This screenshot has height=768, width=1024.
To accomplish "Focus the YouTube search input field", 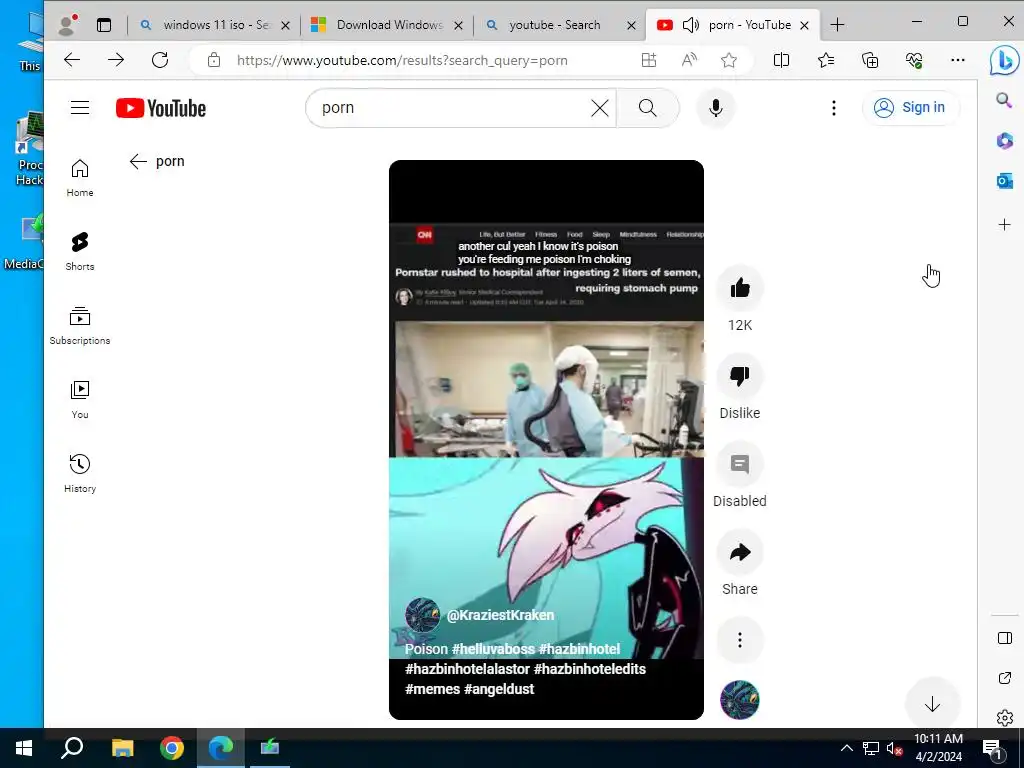I will click(454, 108).
